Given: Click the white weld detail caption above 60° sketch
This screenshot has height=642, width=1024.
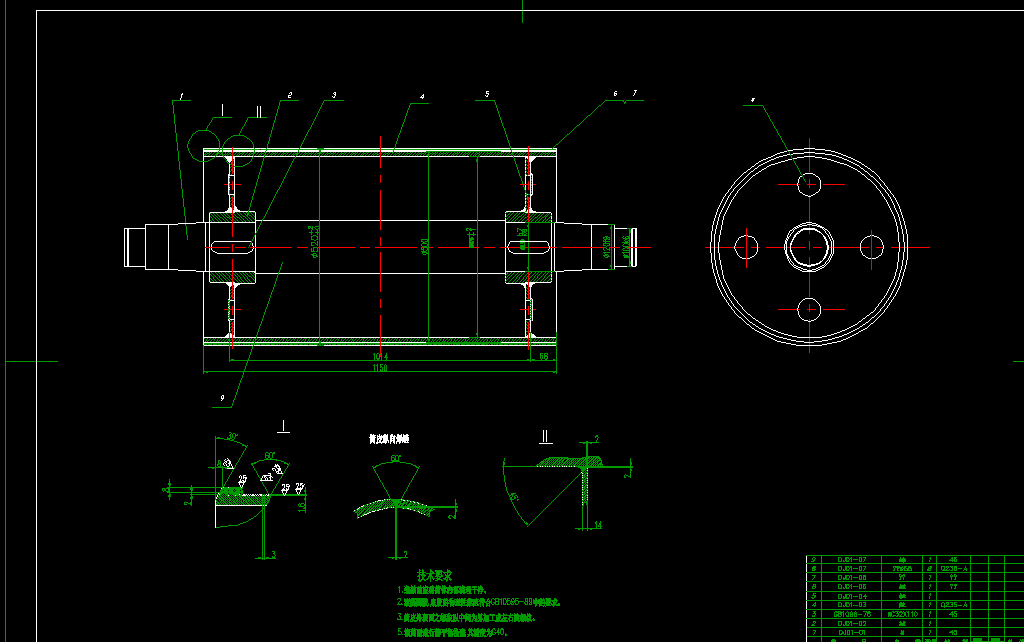Looking at the screenshot, I should coord(389,439).
